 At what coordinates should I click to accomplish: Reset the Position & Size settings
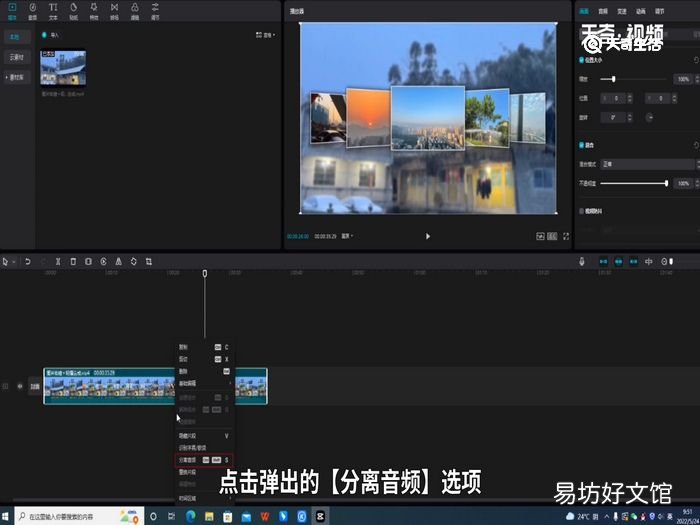696,60
